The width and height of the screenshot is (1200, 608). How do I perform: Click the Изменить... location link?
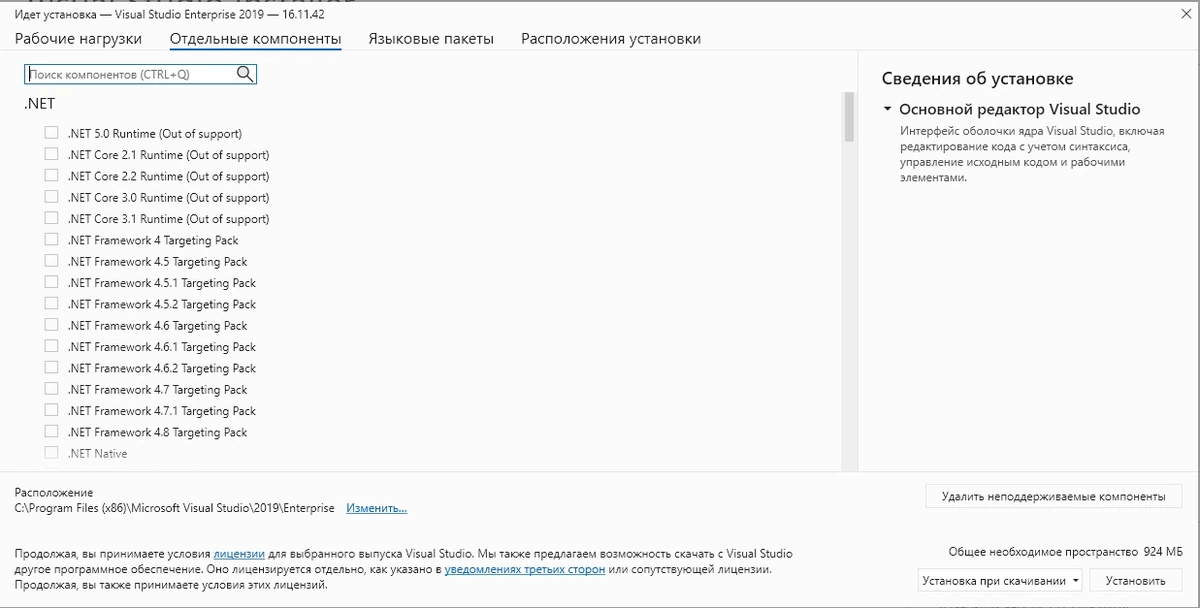tap(377, 508)
